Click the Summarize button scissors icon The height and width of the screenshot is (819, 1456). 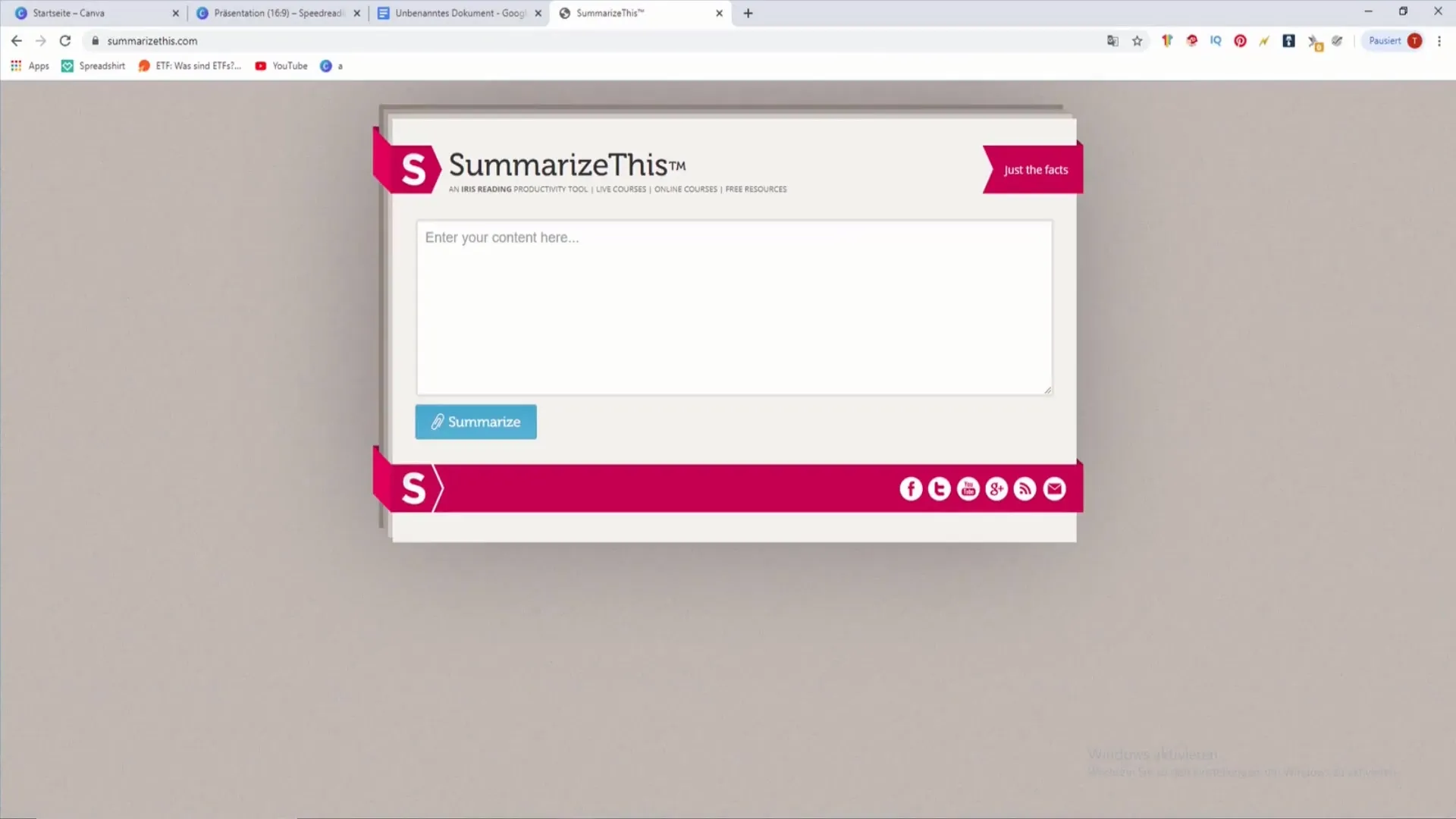pos(437,421)
